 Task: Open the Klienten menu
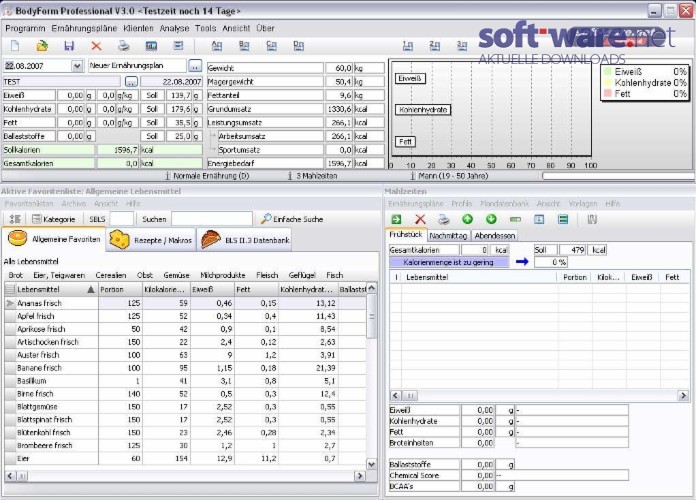[138, 28]
